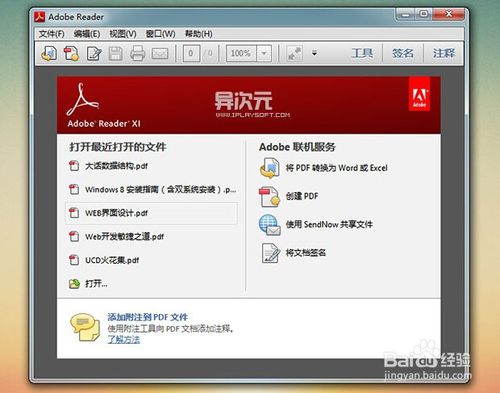Open the 注释 panel

444,53
